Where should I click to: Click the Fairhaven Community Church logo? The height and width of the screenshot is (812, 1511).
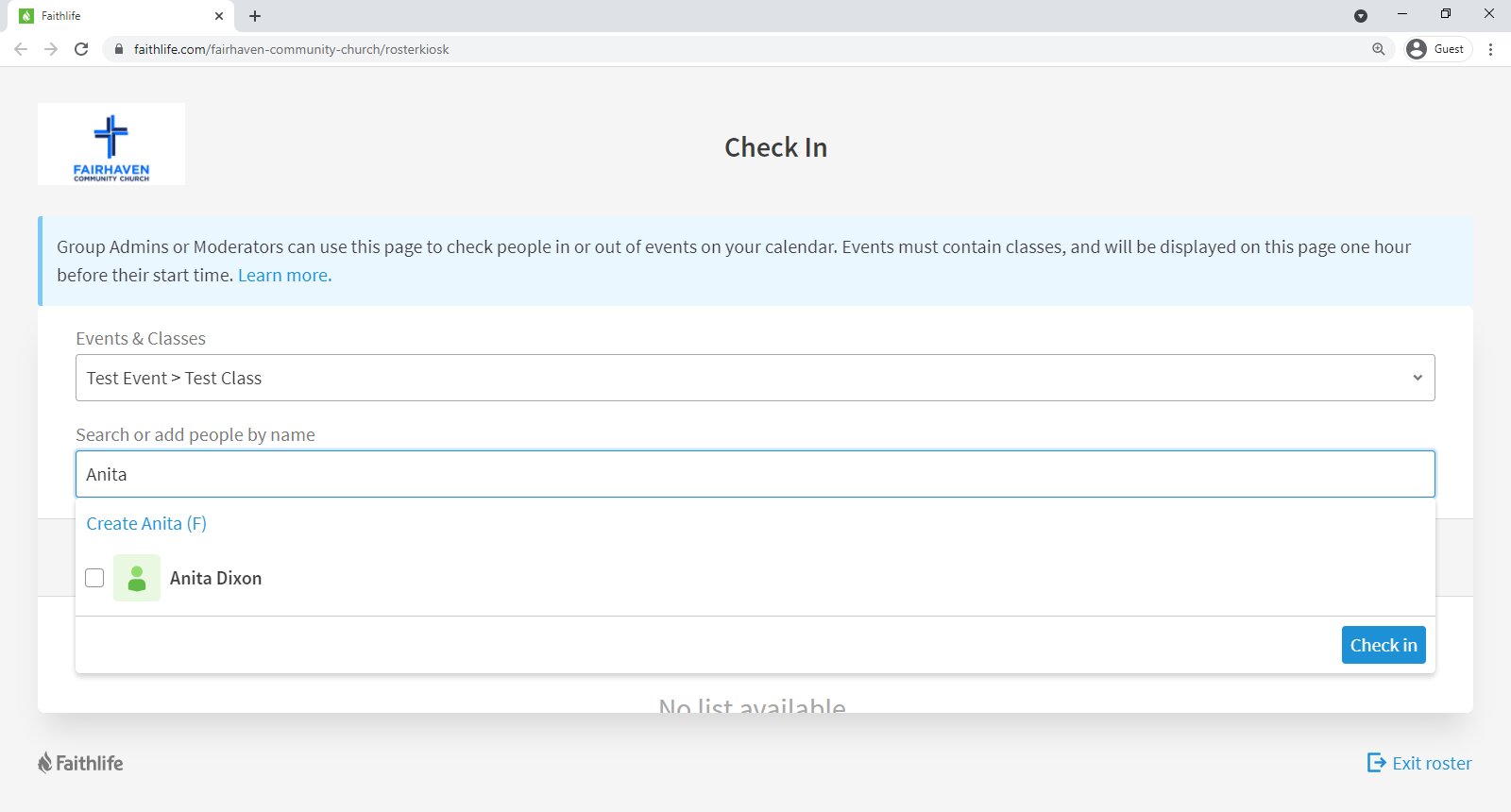[111, 144]
